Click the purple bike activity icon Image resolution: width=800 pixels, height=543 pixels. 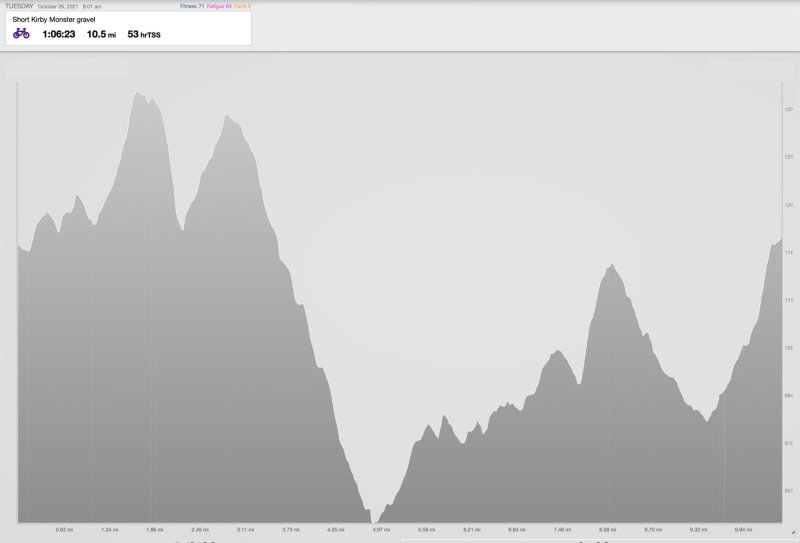pos(21,34)
